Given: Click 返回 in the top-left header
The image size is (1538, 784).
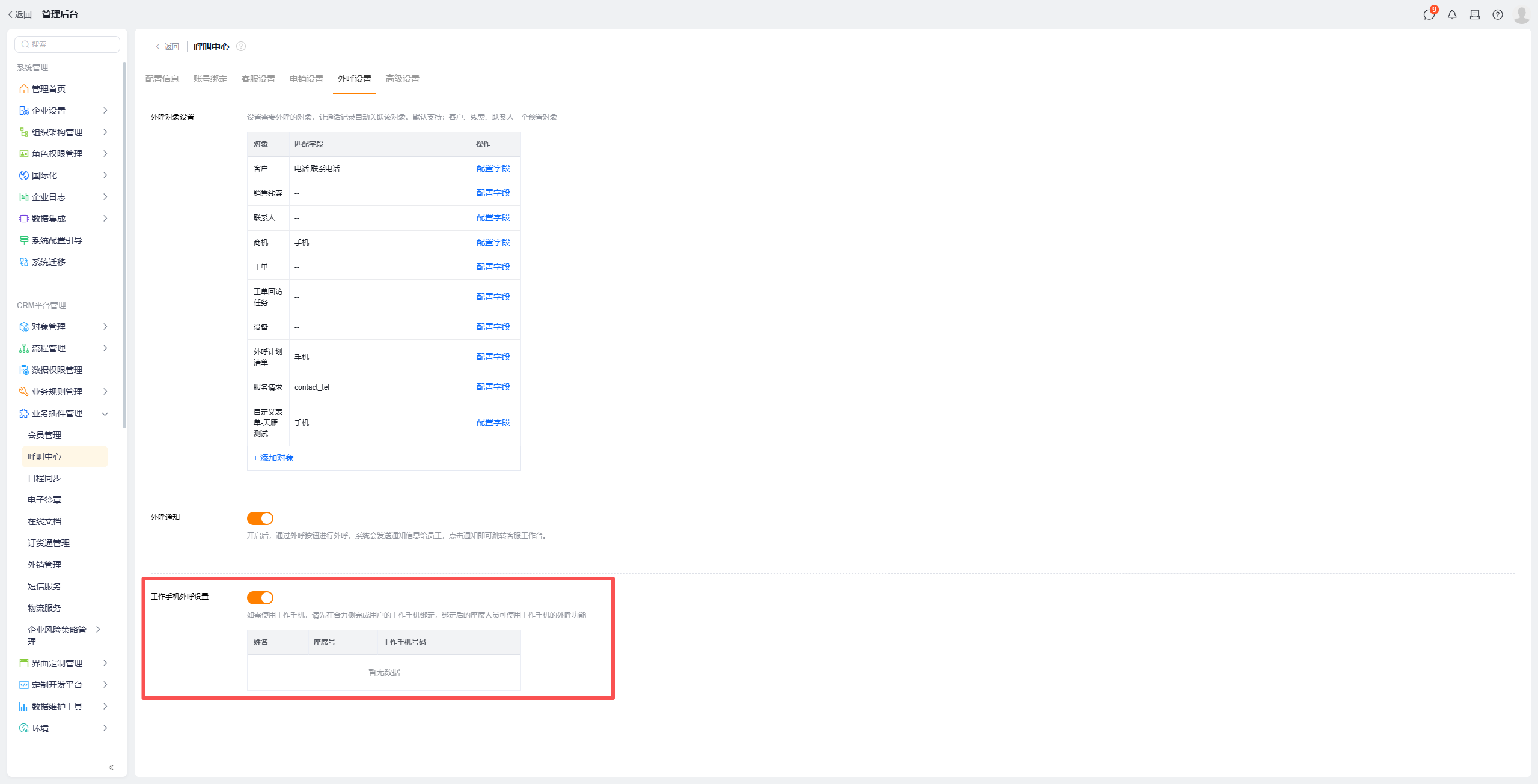Looking at the screenshot, I should pos(20,14).
